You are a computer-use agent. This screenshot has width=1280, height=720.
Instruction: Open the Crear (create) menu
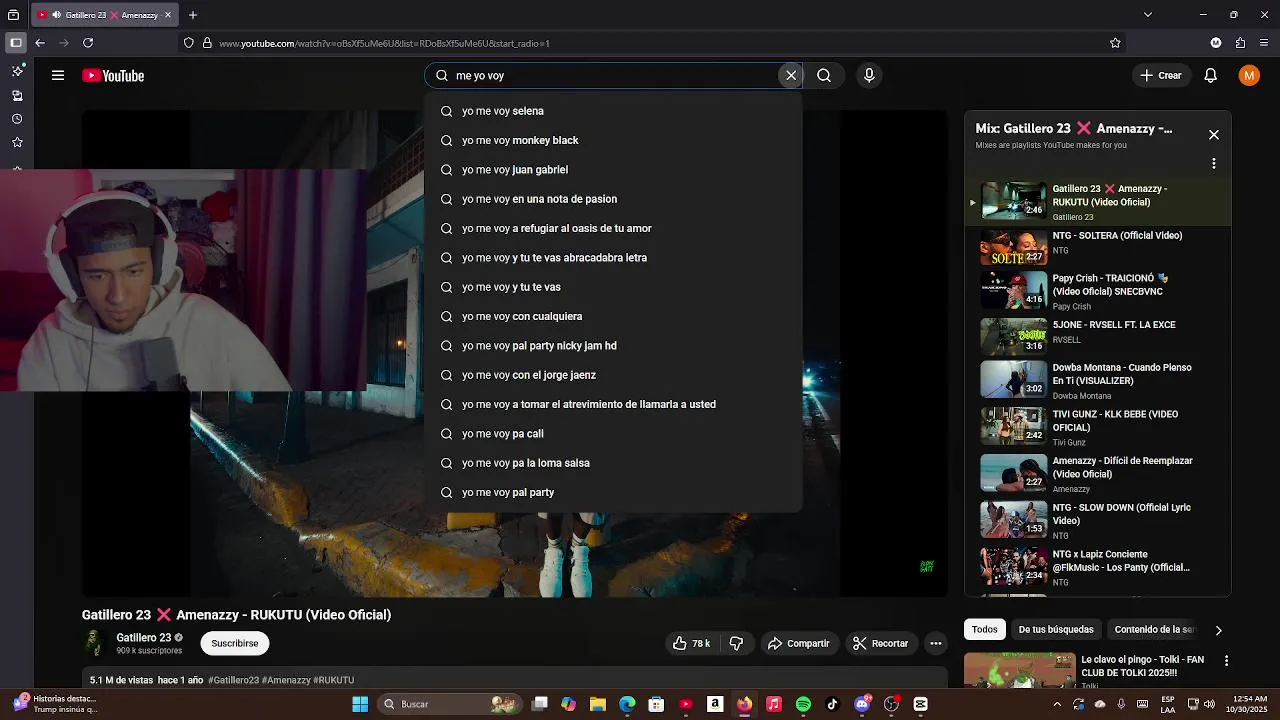(x=1161, y=75)
